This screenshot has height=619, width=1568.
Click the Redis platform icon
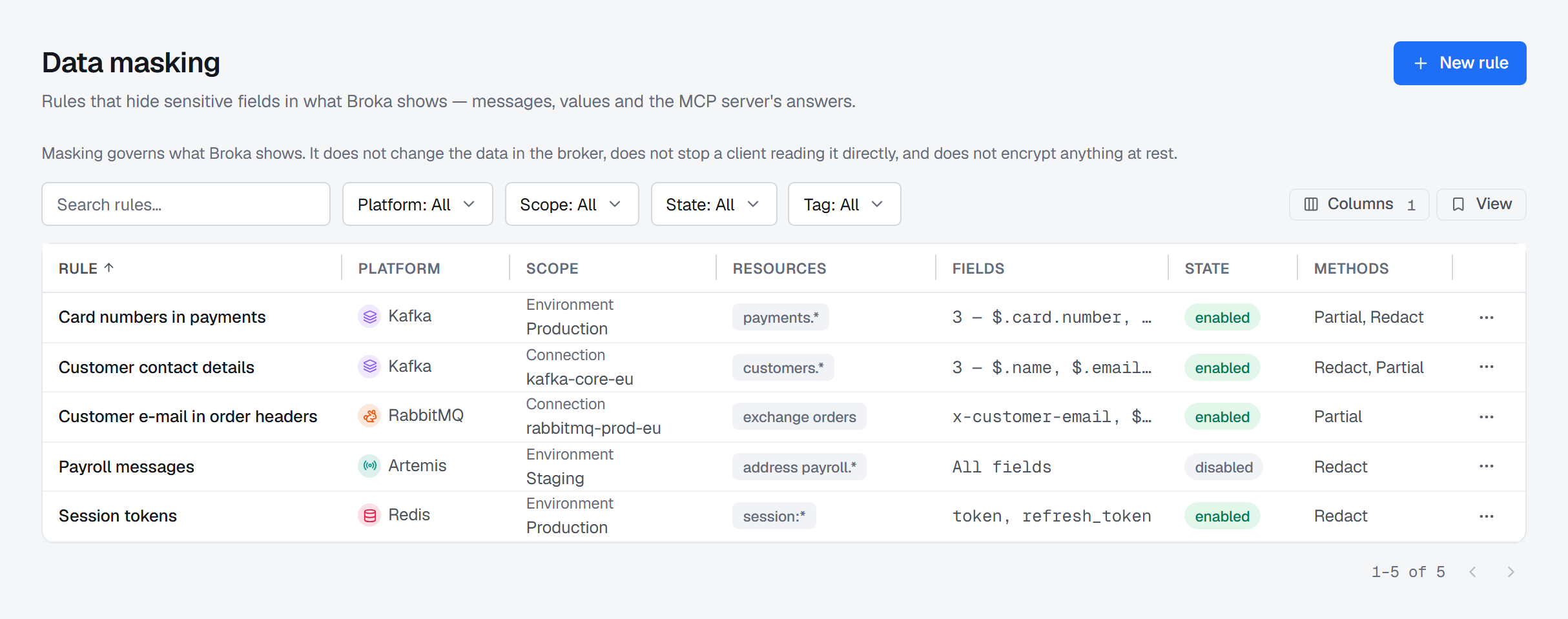pos(369,516)
